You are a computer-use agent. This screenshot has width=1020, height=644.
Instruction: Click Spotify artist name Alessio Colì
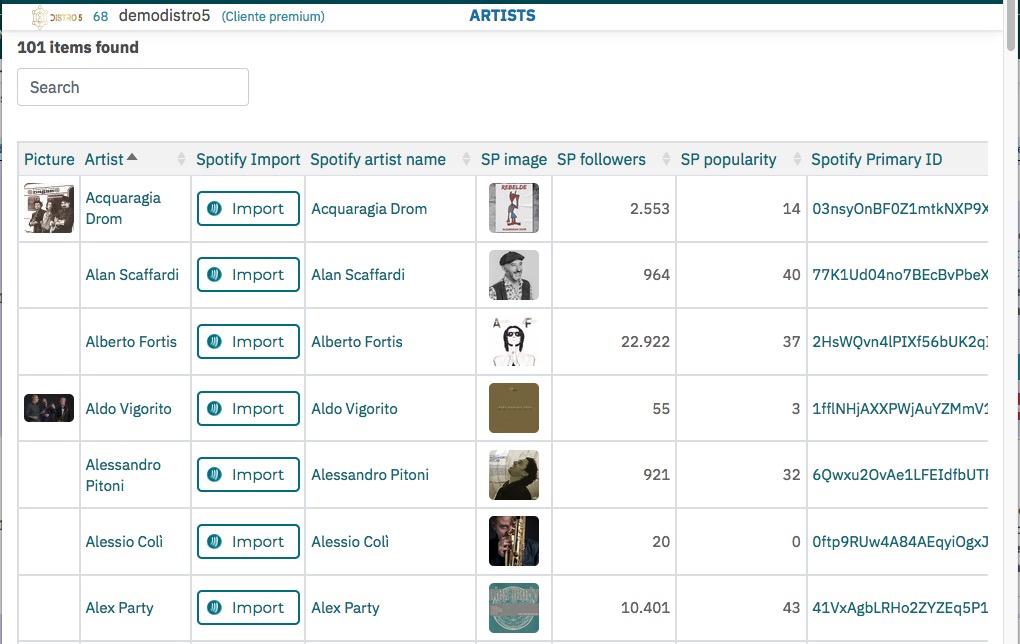[x=350, y=541]
